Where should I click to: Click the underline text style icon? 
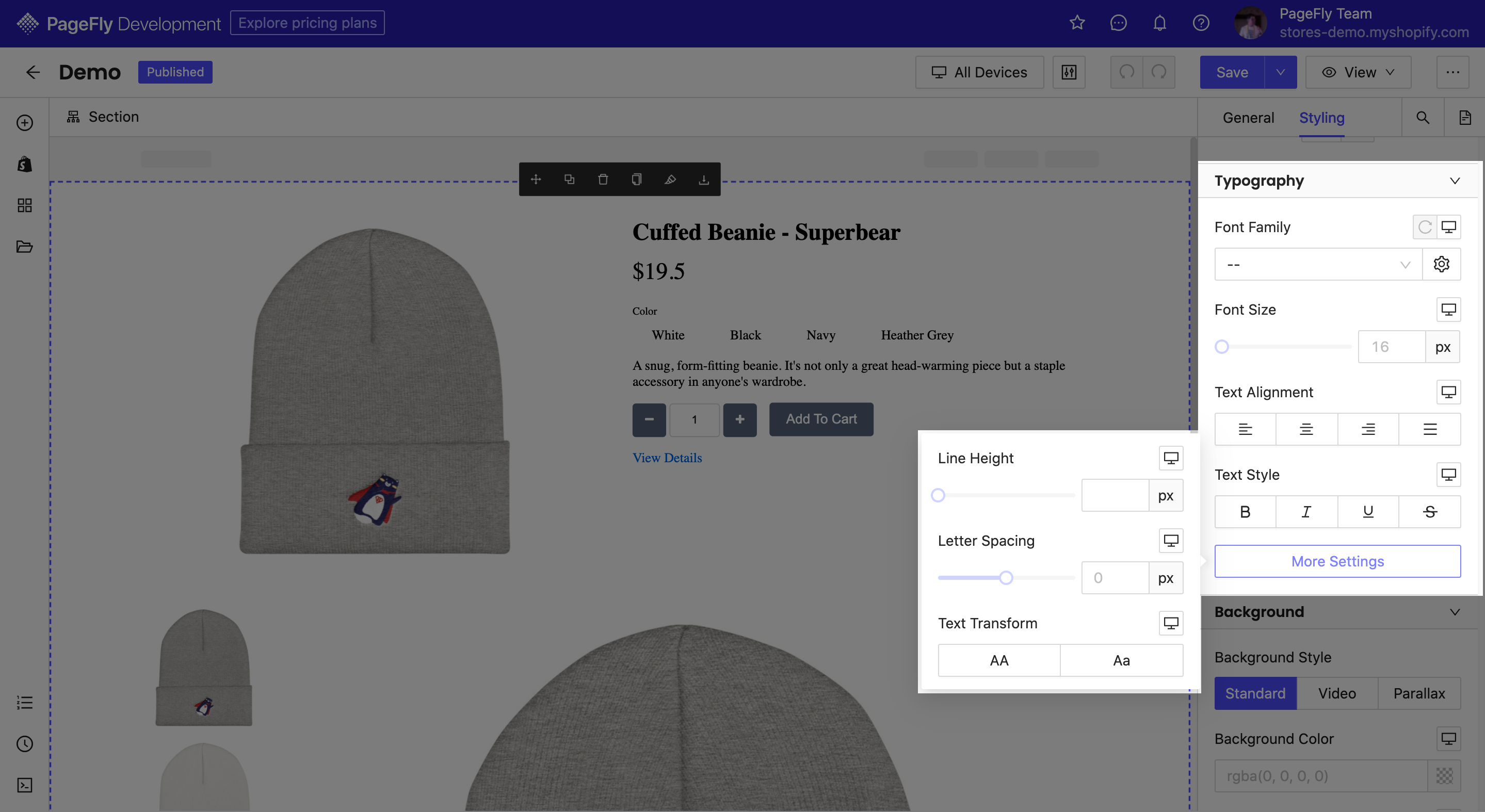(x=1368, y=511)
